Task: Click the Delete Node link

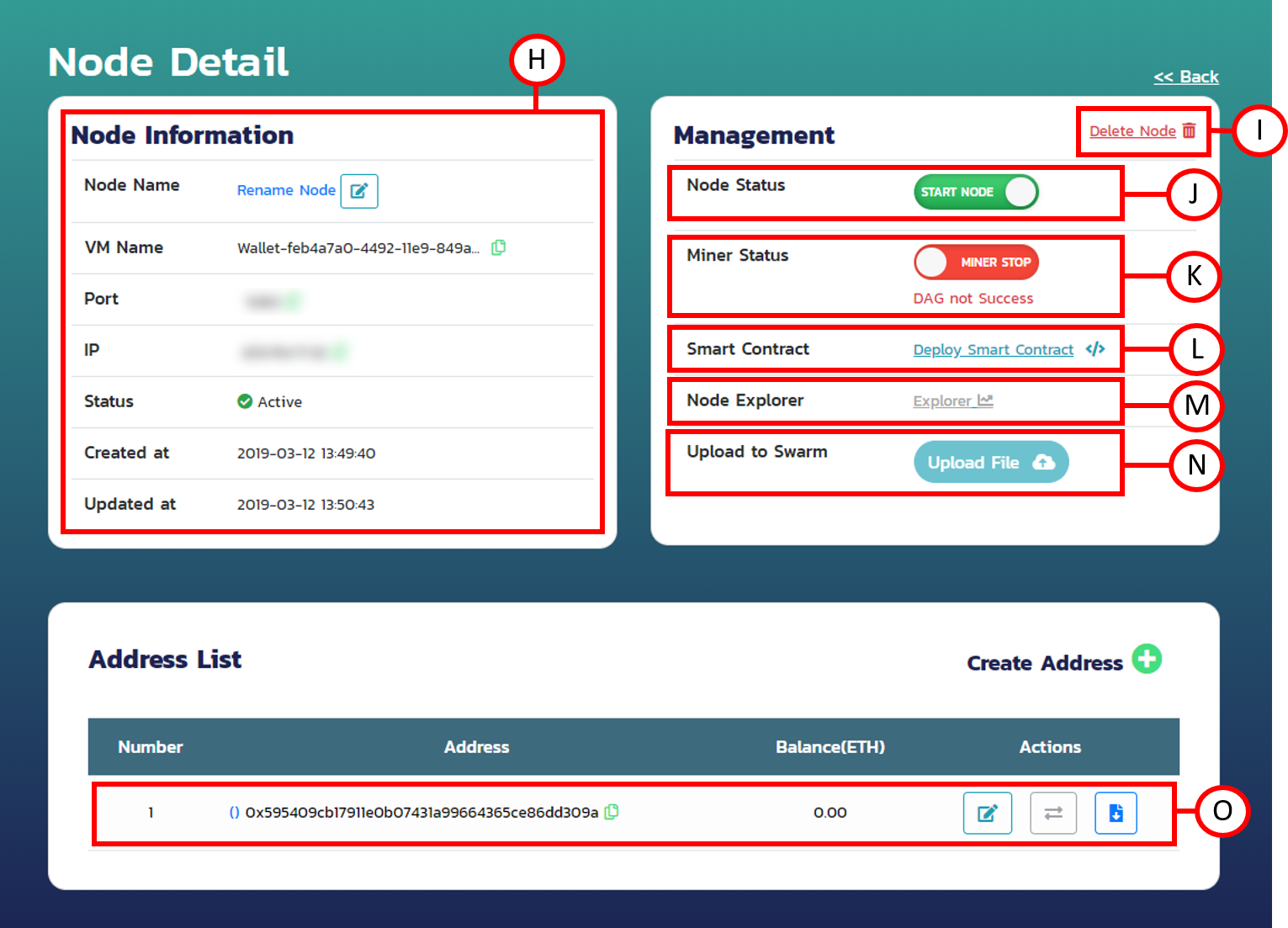Action: coord(1132,130)
